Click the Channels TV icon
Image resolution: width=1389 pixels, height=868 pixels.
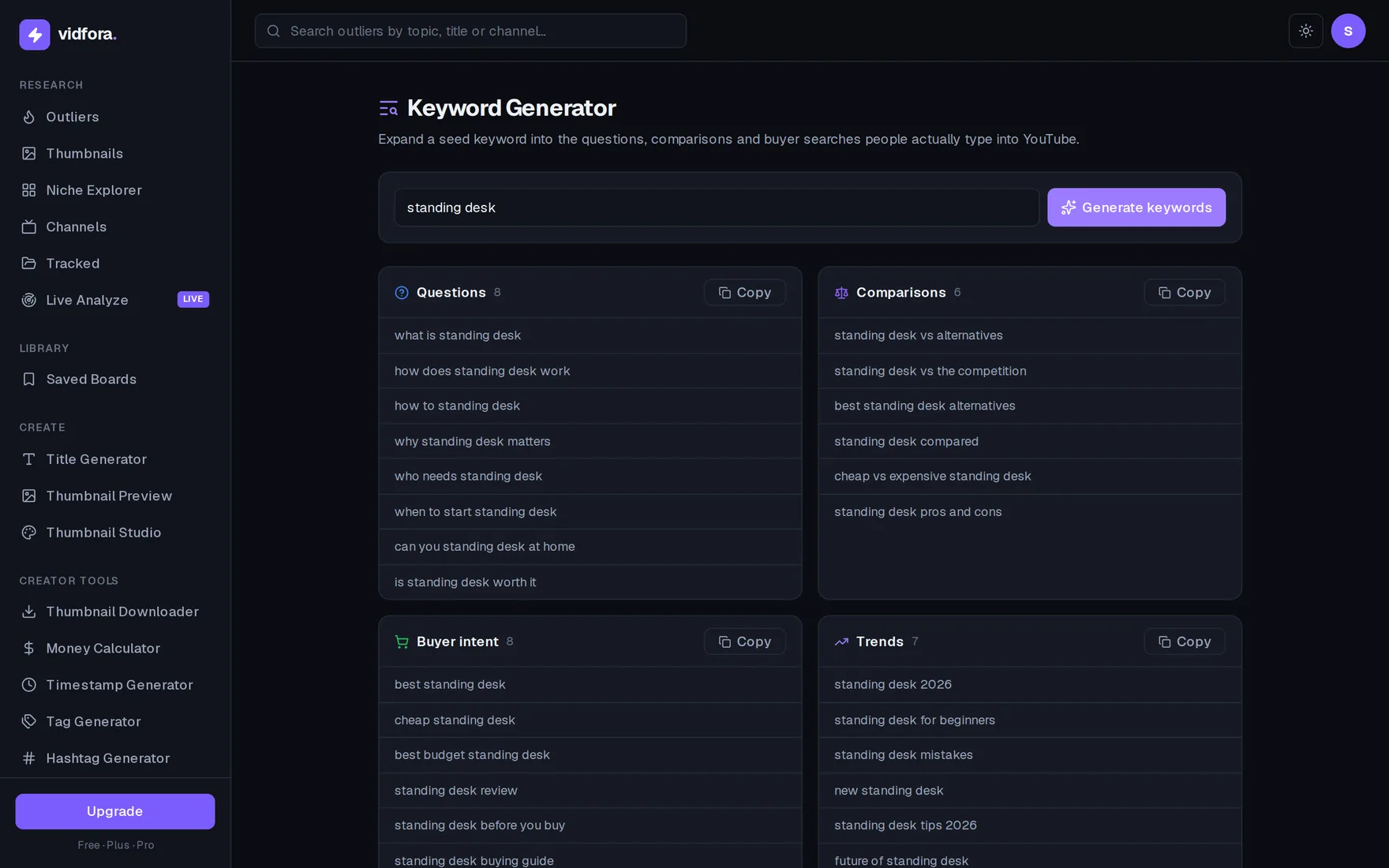pos(29,226)
